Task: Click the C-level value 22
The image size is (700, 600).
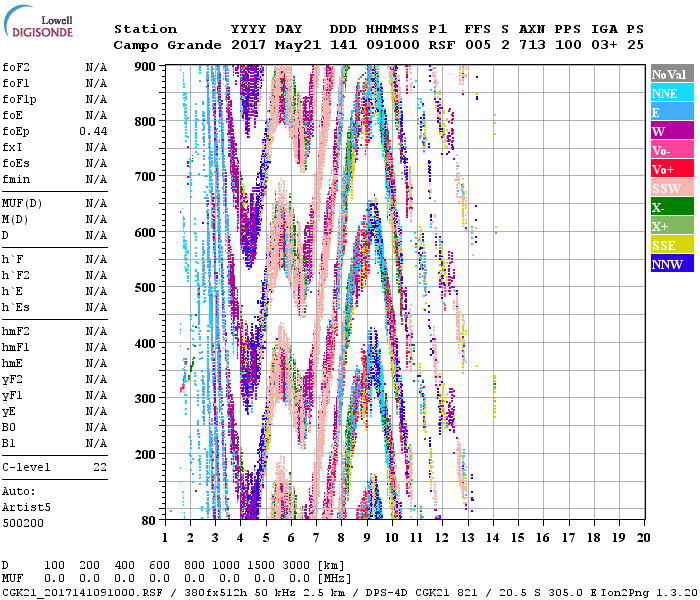Action: coord(100,467)
